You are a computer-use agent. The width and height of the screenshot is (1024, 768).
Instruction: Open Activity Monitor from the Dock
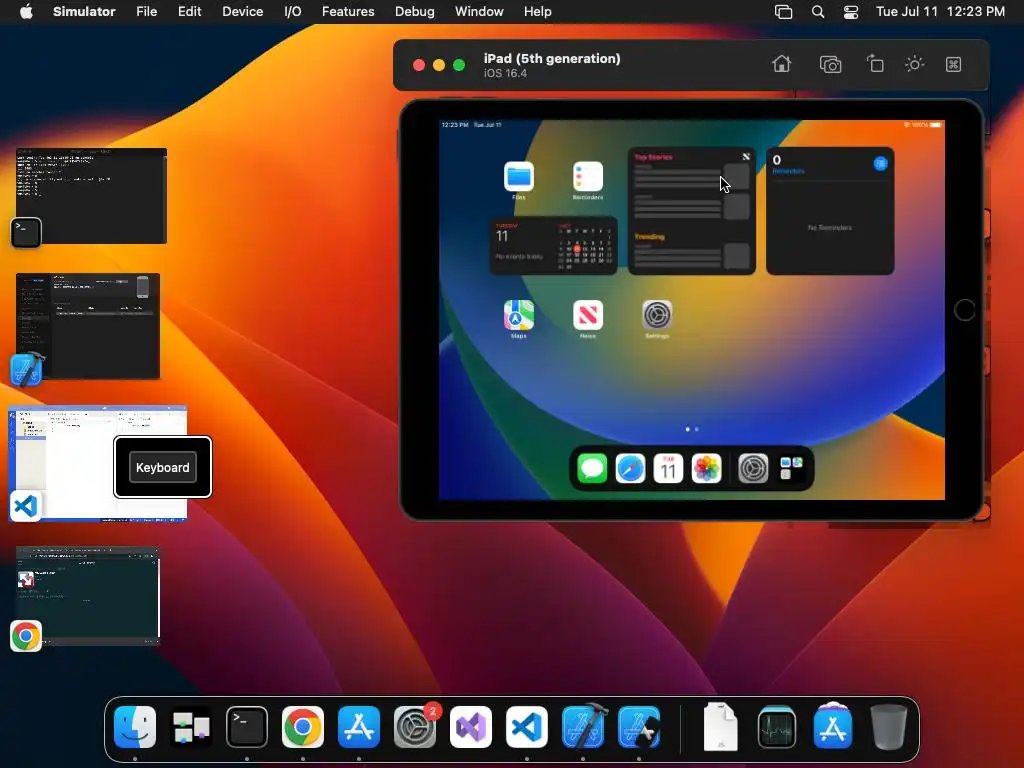(x=776, y=727)
